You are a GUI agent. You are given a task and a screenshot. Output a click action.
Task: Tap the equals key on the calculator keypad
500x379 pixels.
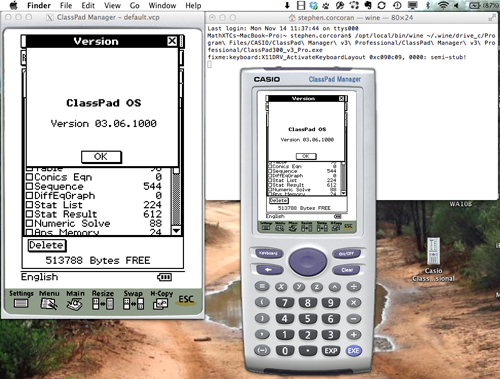pos(262,286)
